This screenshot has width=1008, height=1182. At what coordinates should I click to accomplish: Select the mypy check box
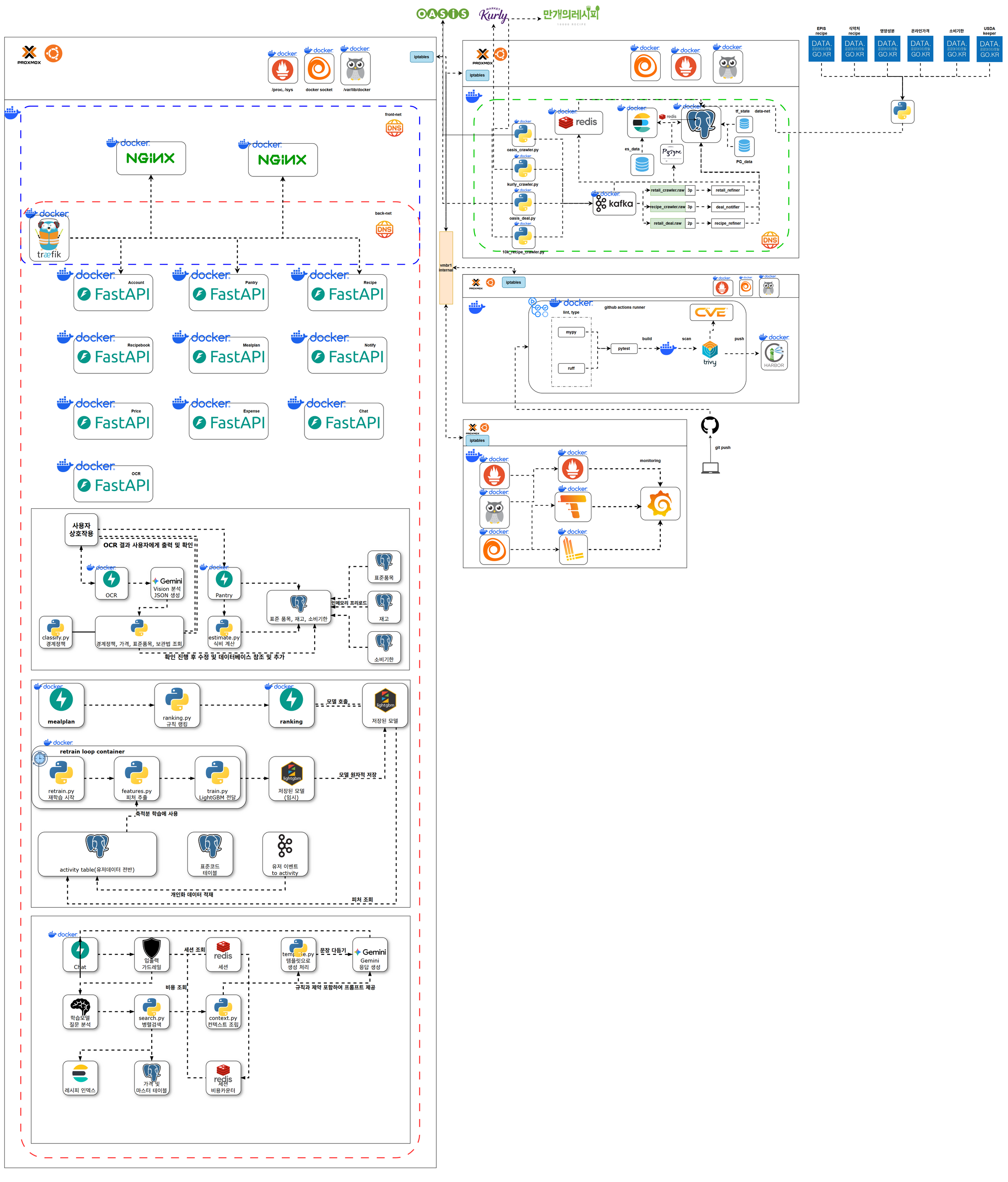pyautogui.click(x=571, y=332)
